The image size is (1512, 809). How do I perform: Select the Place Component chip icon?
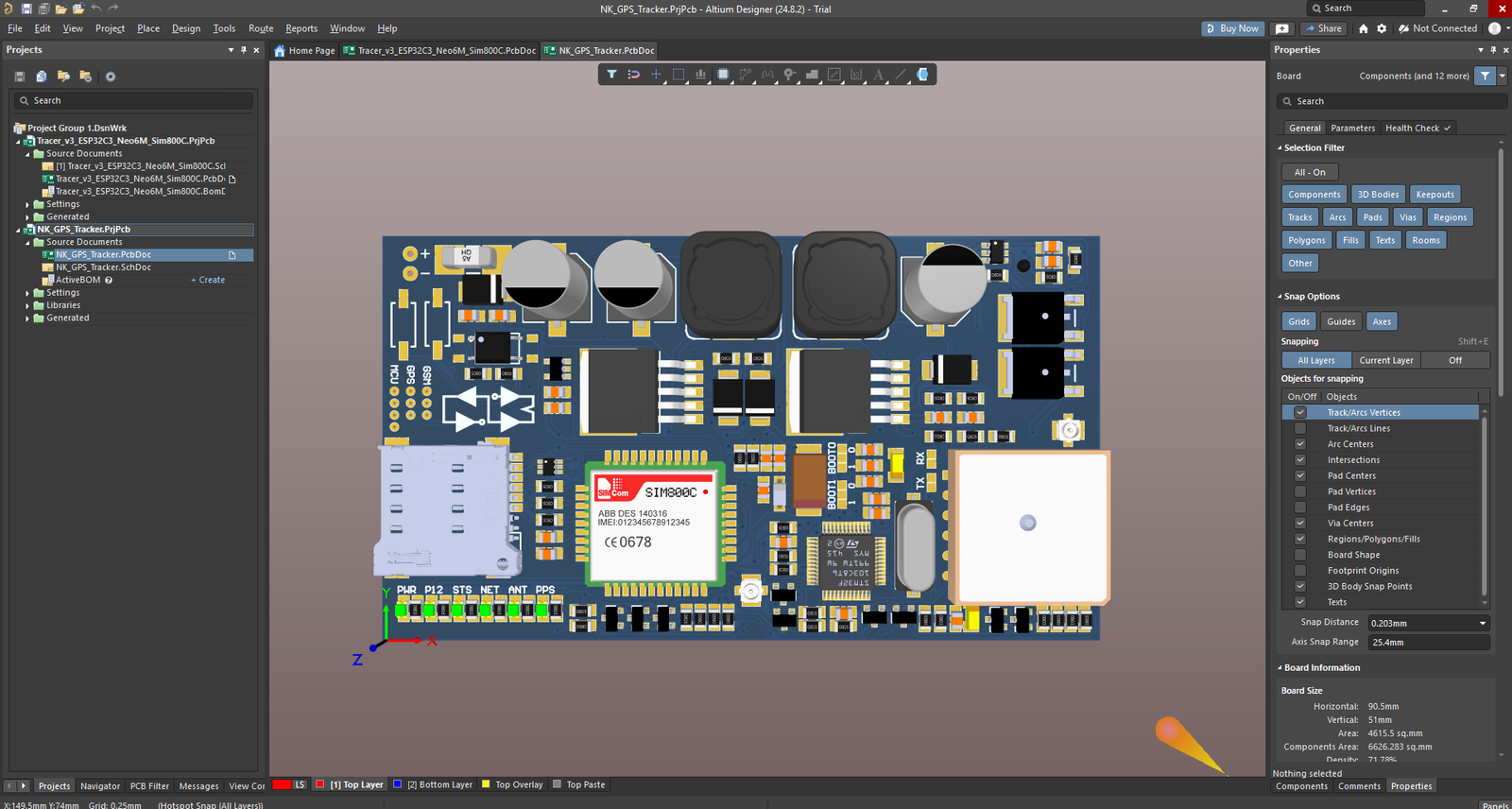[723, 75]
